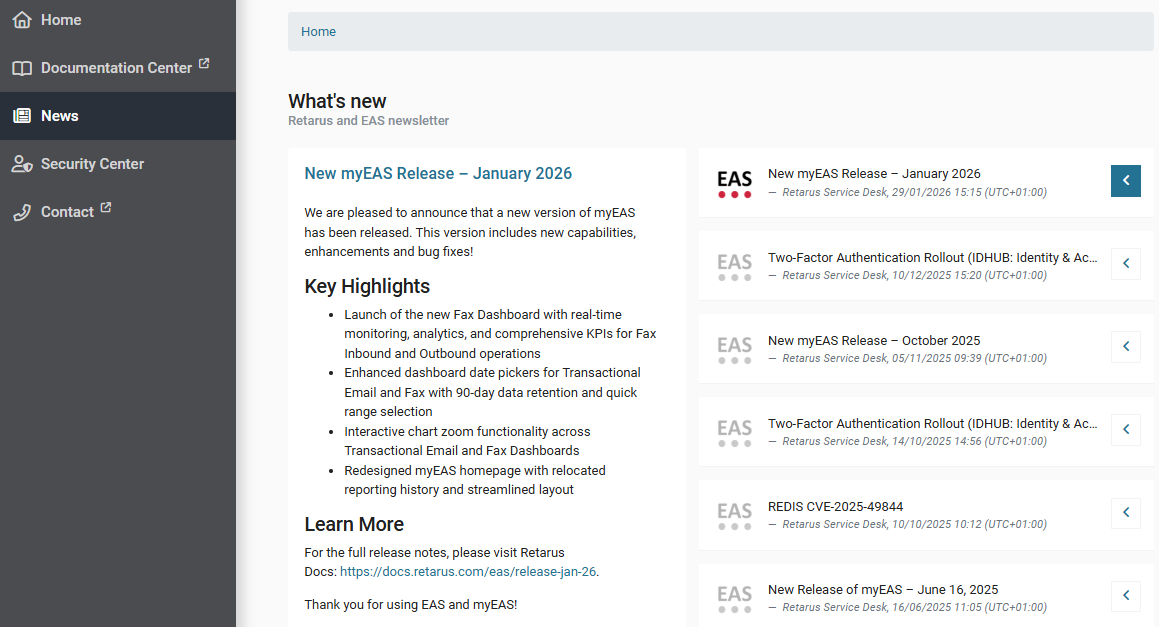Viewport: 1159px width, 627px height.
Task: Select the REDIS CVE-2025-49844 news title
Action: 835,507
